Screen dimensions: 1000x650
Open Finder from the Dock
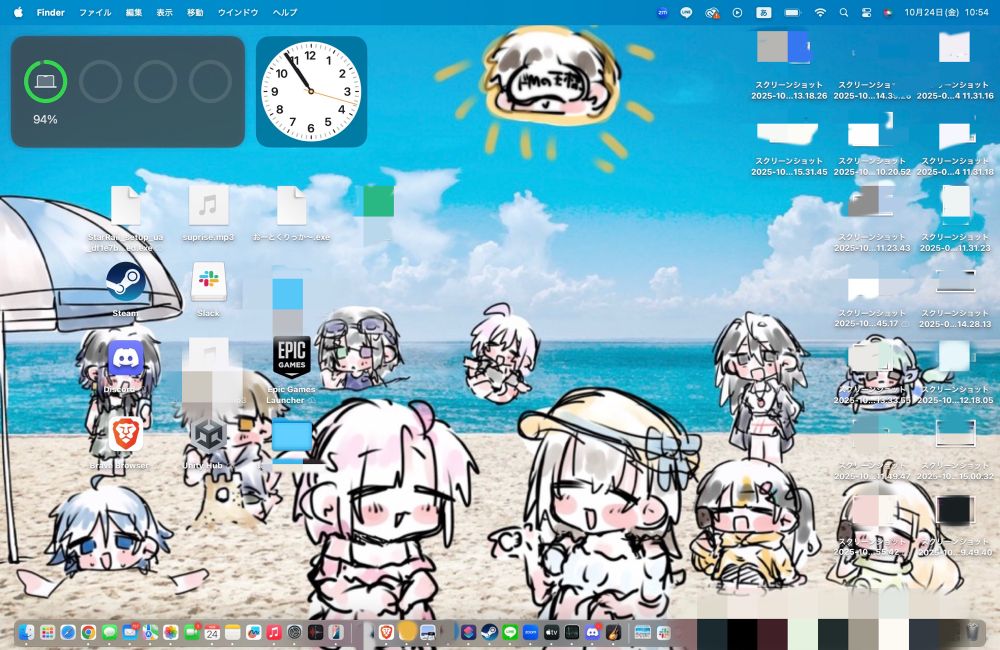(x=26, y=632)
